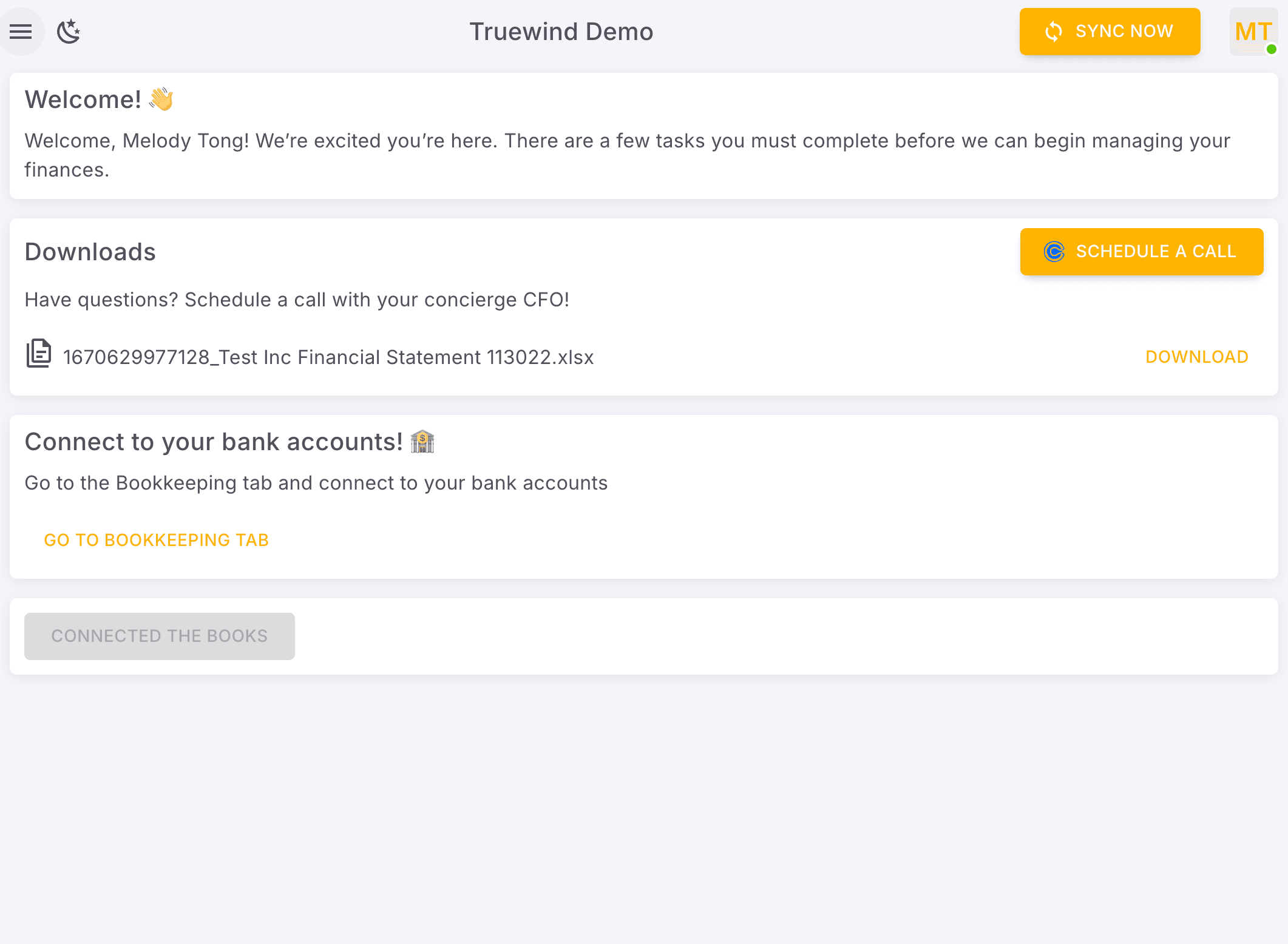Click the Calendly icon in Schedule button
This screenshot has width=1288, height=944.
coord(1054,251)
